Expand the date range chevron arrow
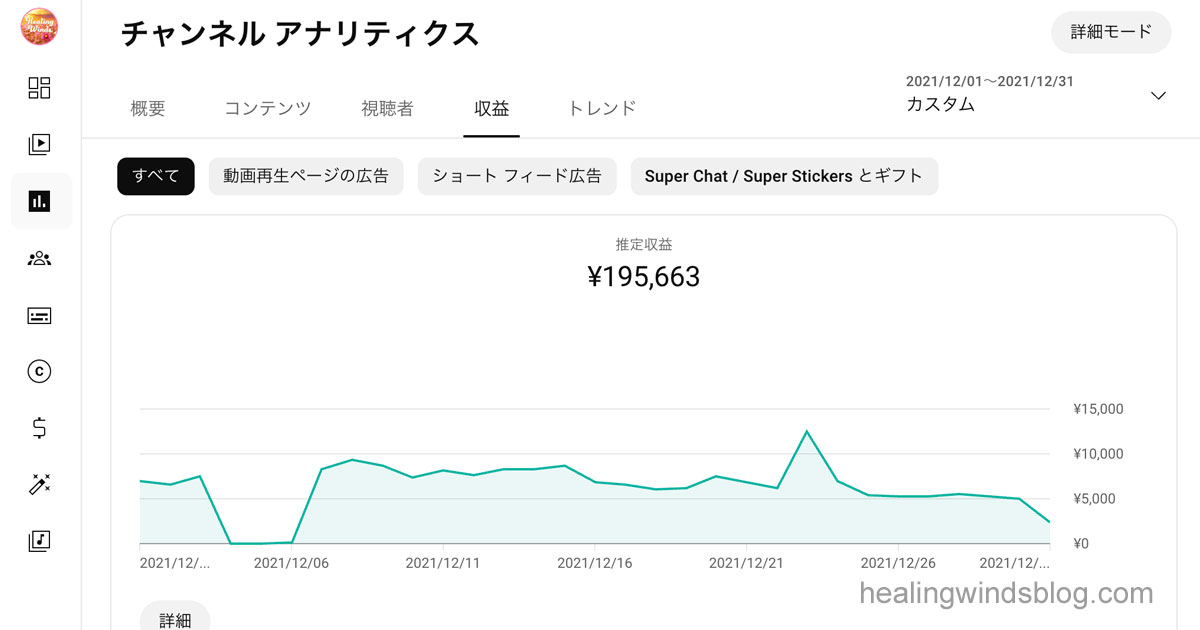 point(1158,96)
